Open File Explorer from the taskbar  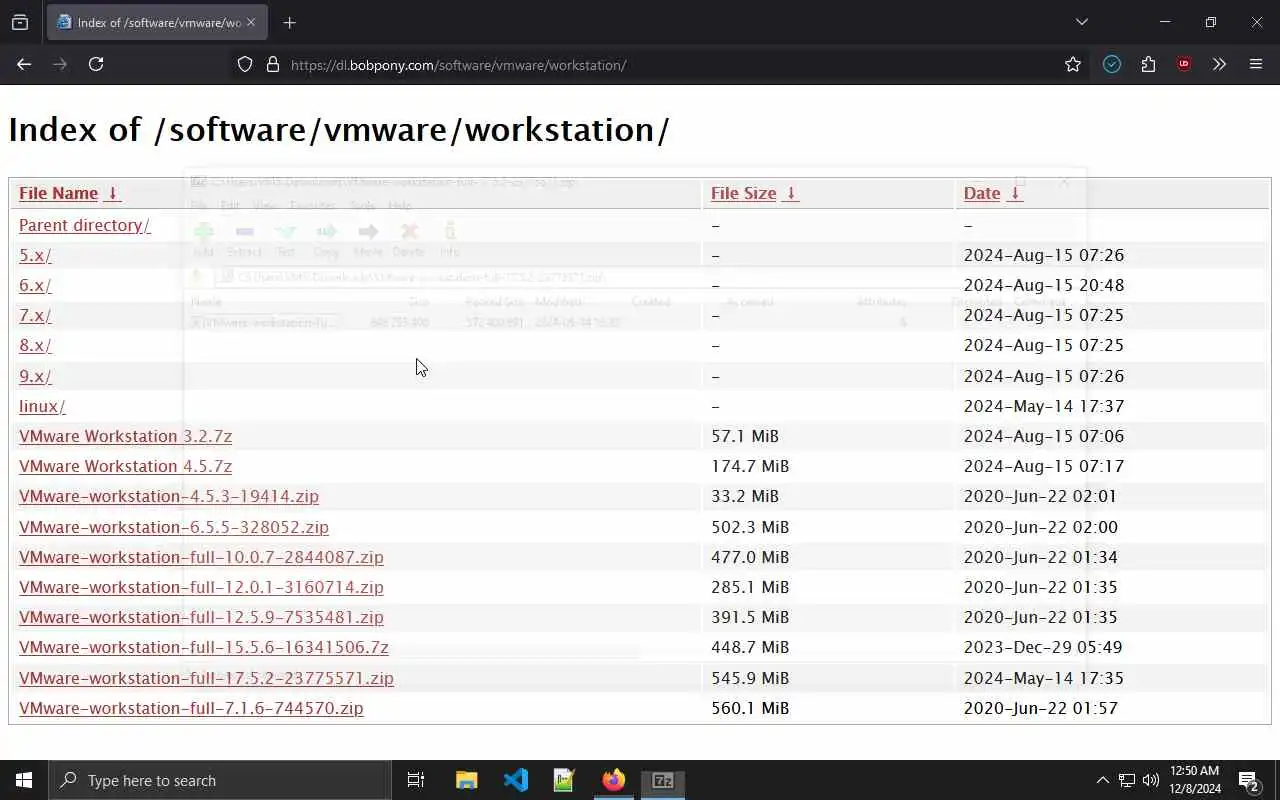466,780
